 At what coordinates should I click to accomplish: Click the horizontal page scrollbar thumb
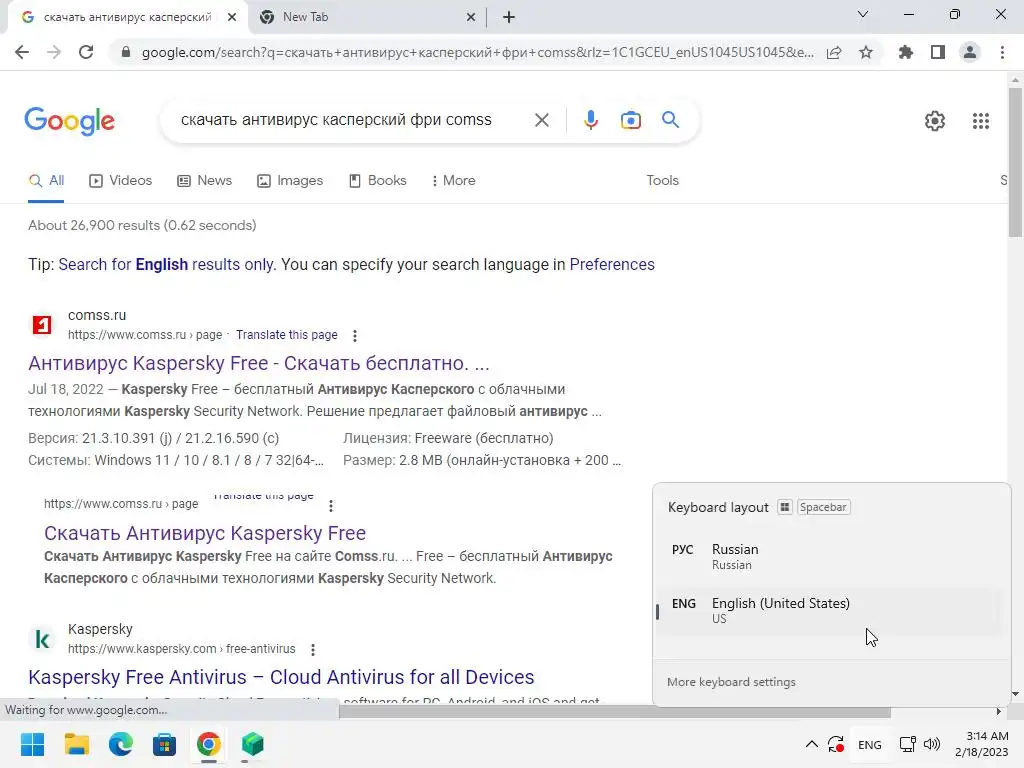point(615,712)
